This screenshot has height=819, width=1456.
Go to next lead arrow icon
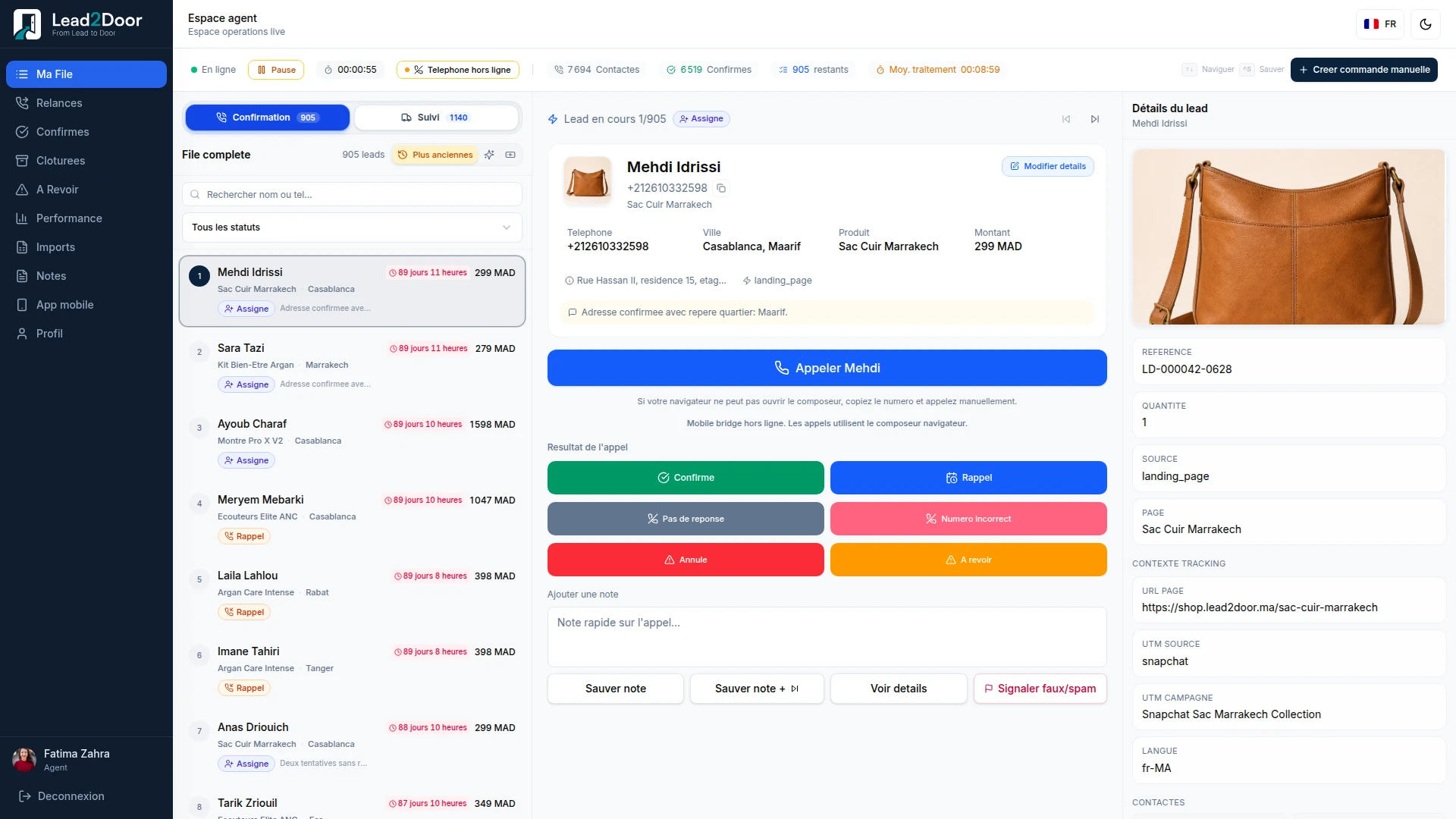pos(1095,119)
